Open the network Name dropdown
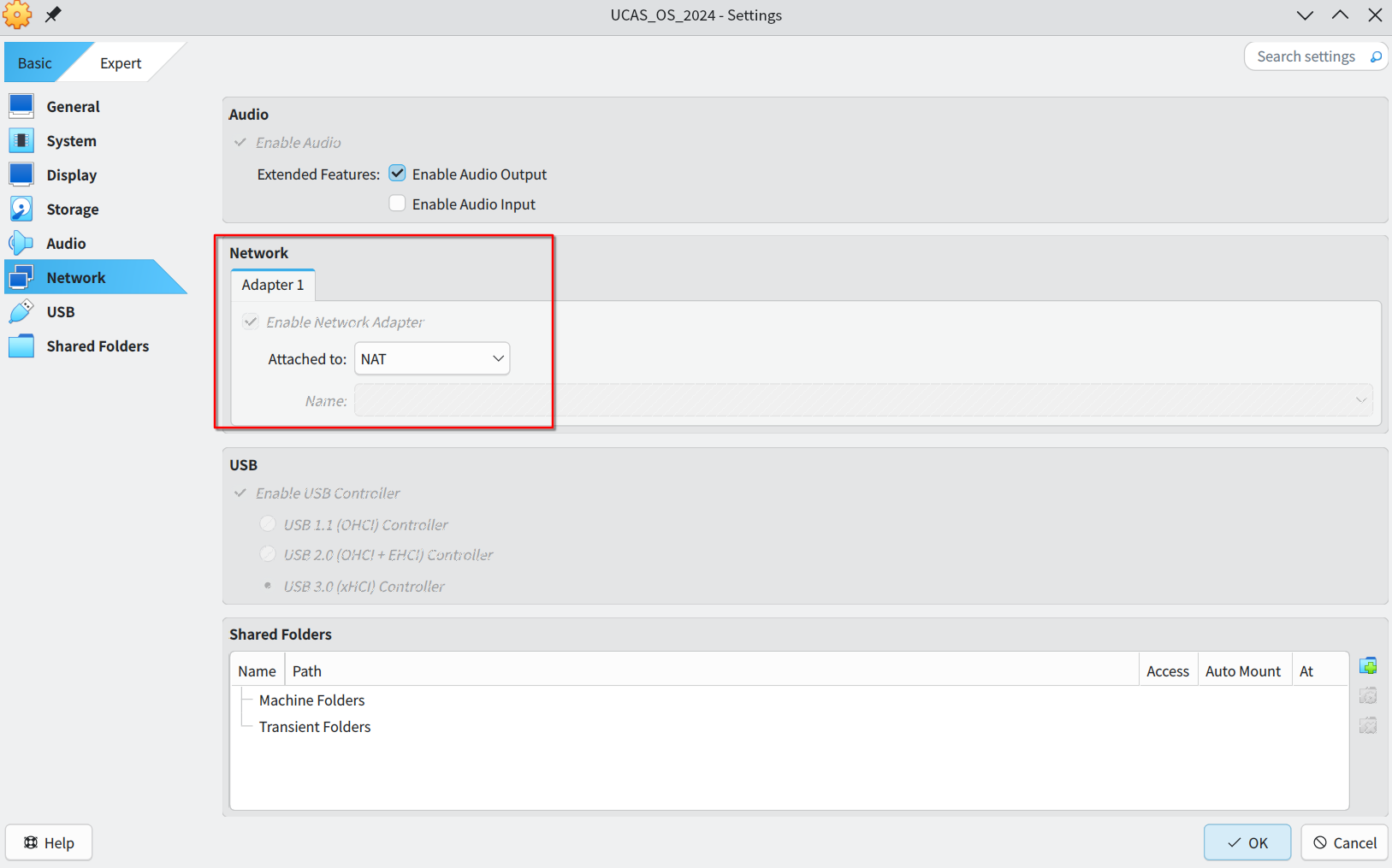Image resolution: width=1392 pixels, height=868 pixels. 864,400
